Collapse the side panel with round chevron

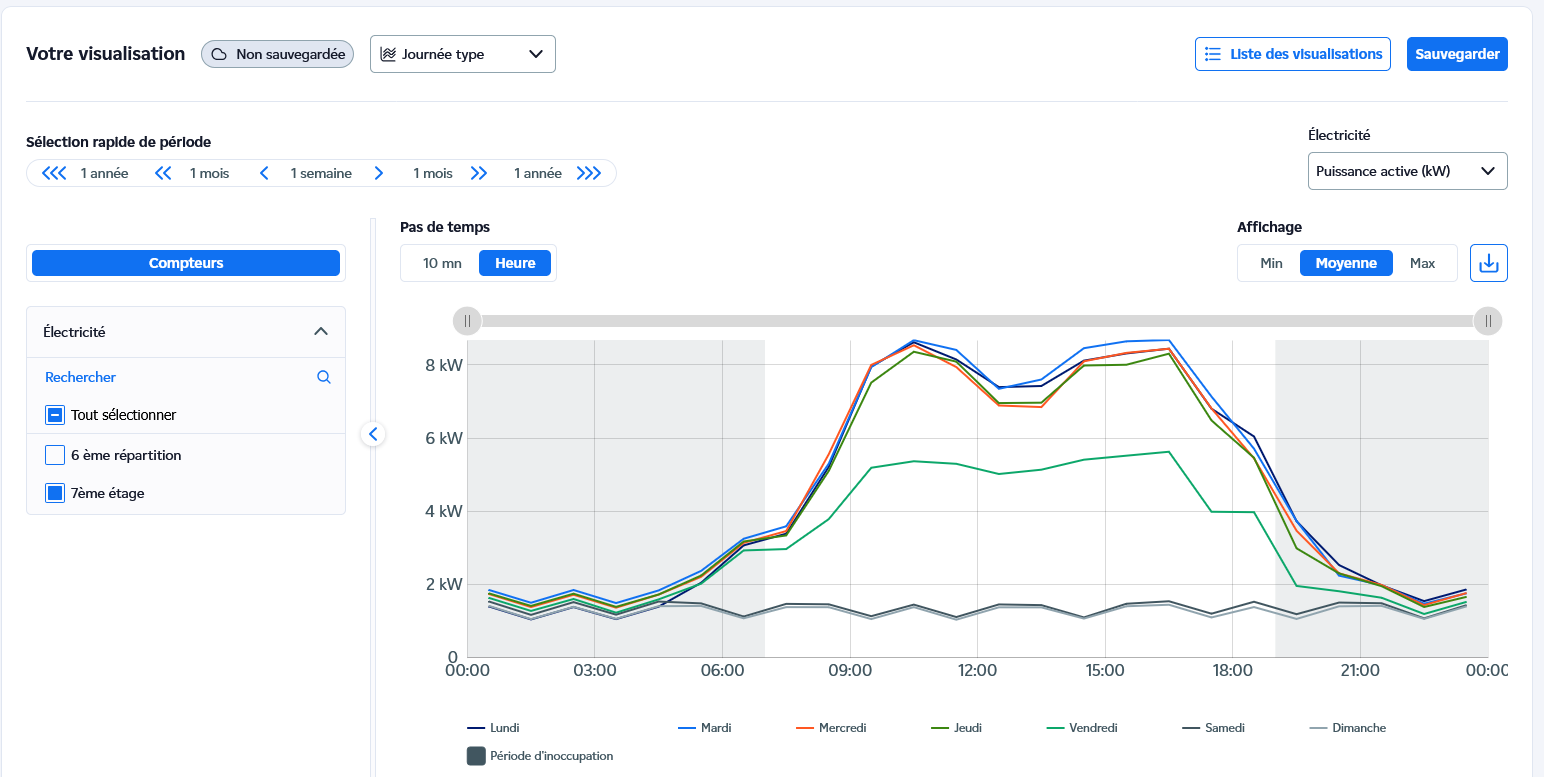click(x=373, y=434)
